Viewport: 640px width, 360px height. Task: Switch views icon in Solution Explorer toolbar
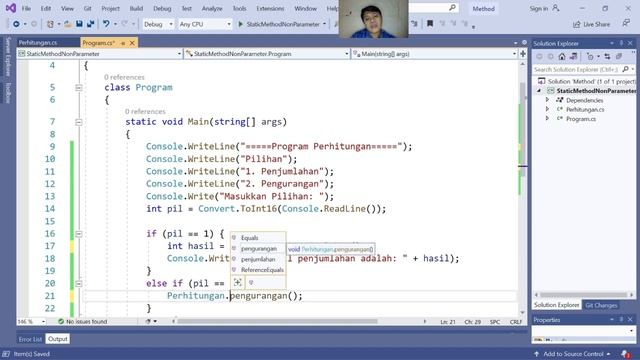573,57
